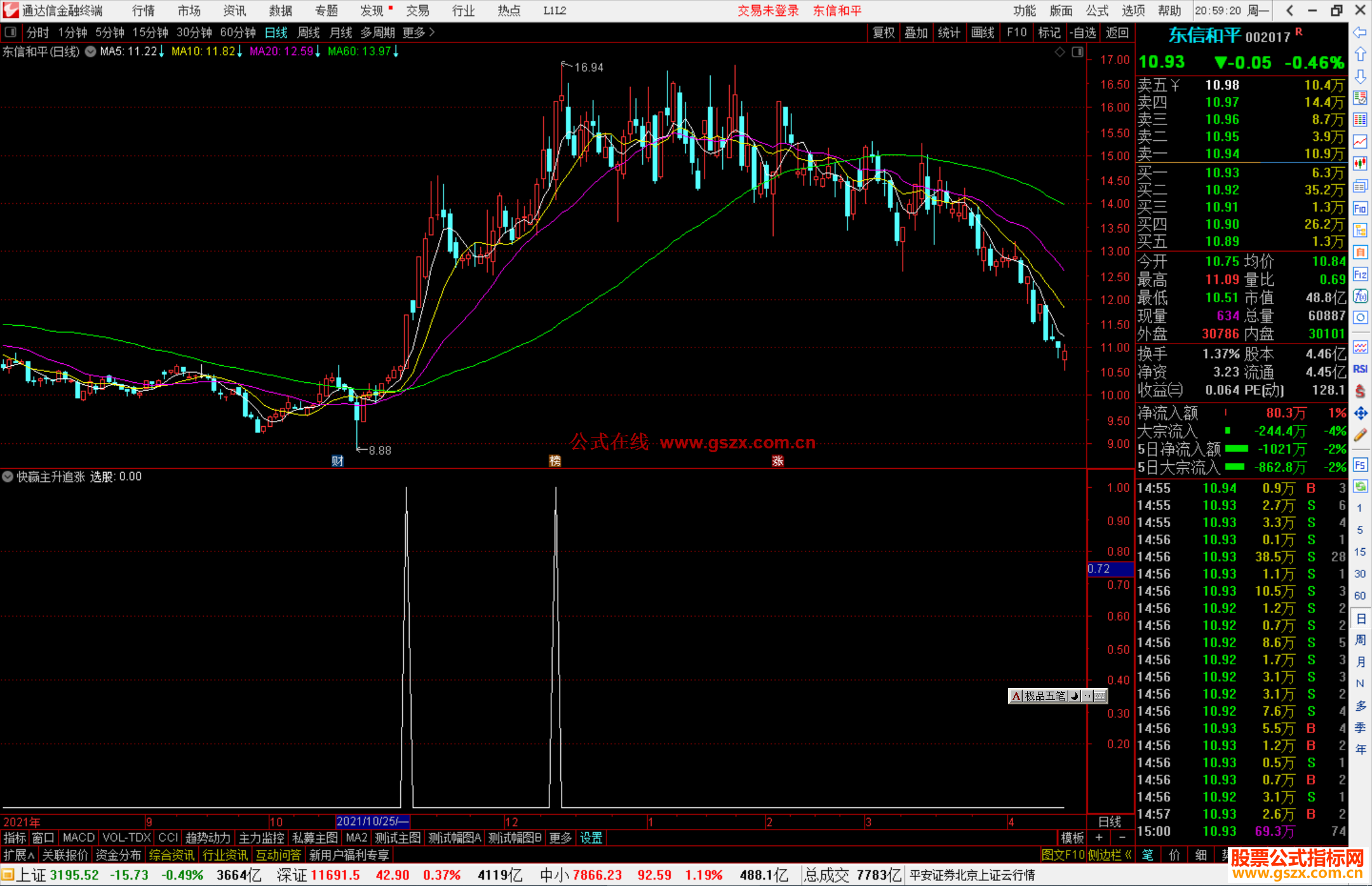Screen dimensions: 1372x886
Task: Click the 设置 settings link
Action: 591,838
